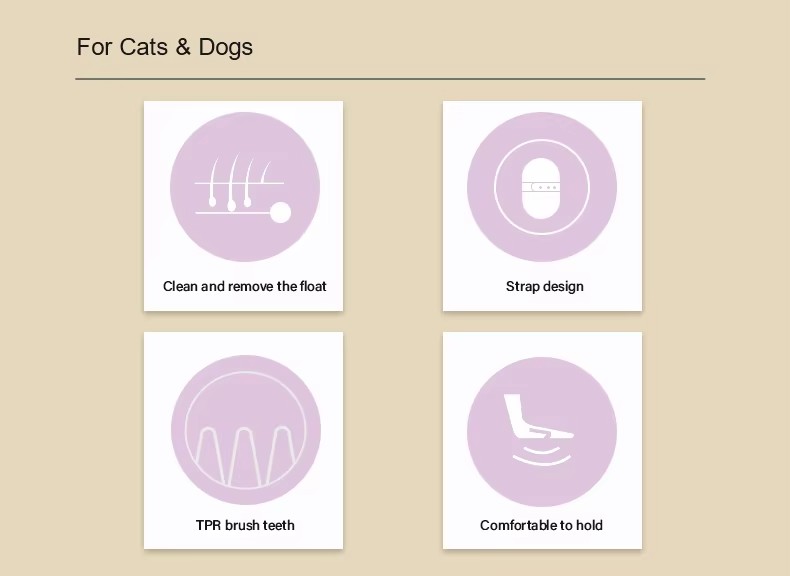The image size is (790, 576).
Task: Click 'Clean and remove the float' label
Action: [245, 286]
